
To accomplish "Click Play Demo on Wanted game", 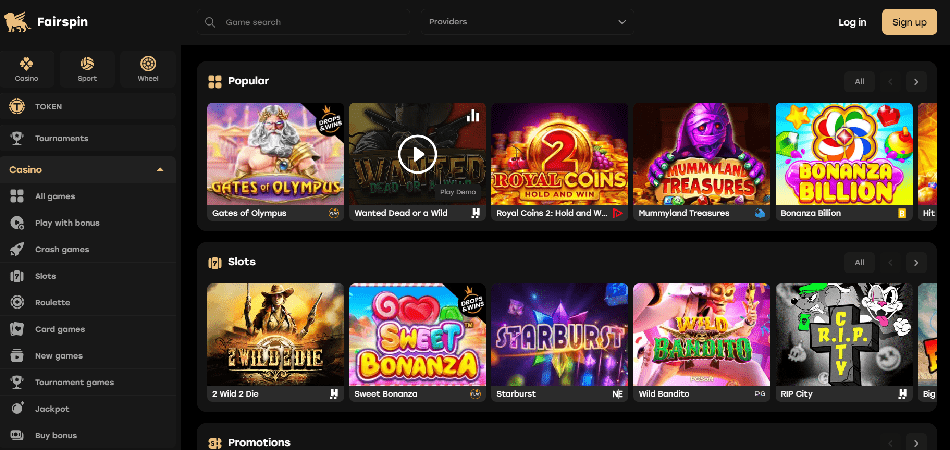I will [x=457, y=191].
